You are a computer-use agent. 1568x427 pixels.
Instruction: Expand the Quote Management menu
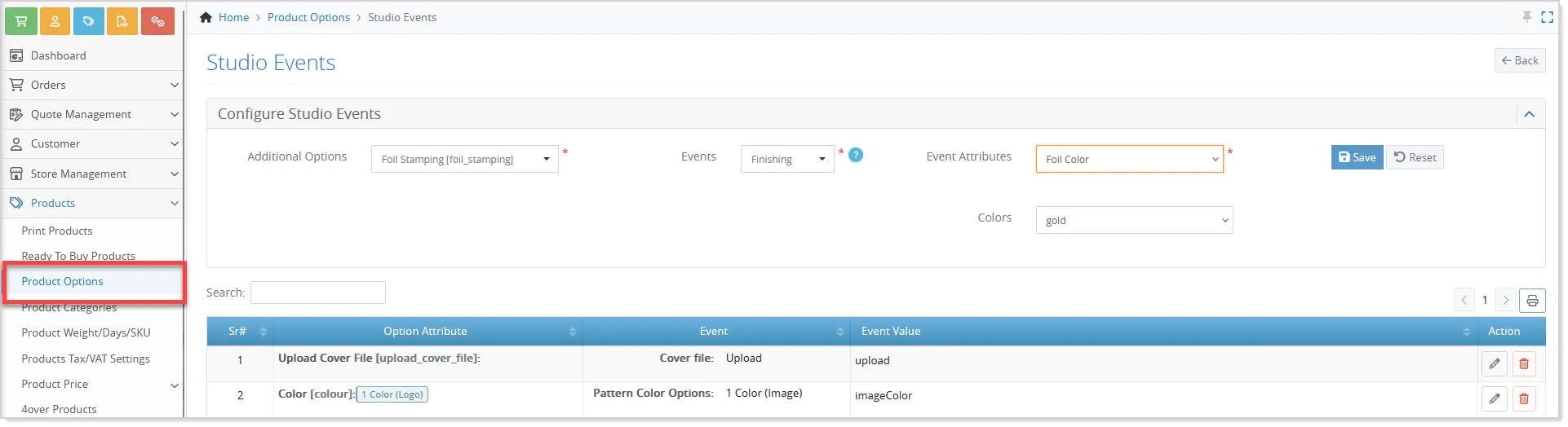click(x=92, y=114)
